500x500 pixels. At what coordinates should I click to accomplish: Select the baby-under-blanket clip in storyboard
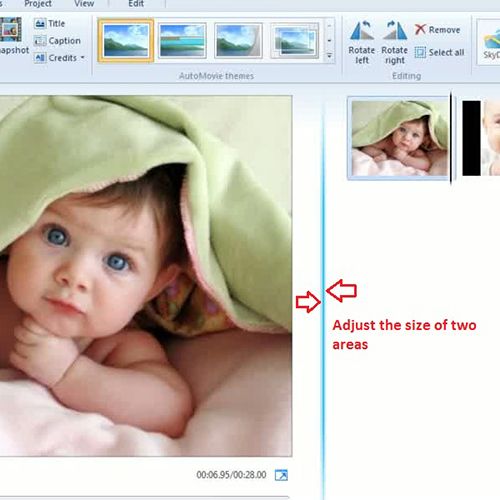coord(399,138)
